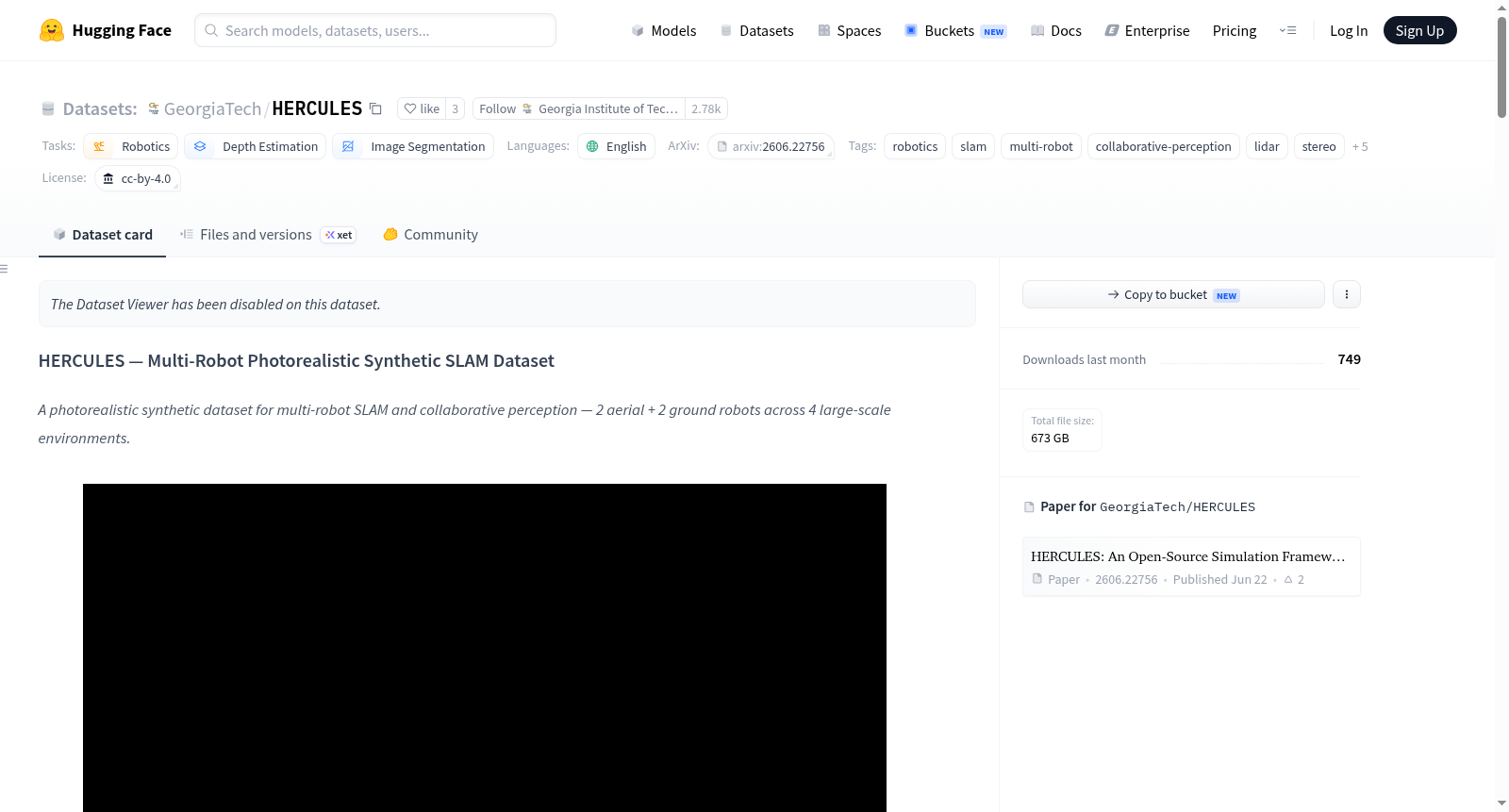1509x812 pixels.
Task: Click the upvote triangle on the paper card
Action: click(x=1288, y=579)
